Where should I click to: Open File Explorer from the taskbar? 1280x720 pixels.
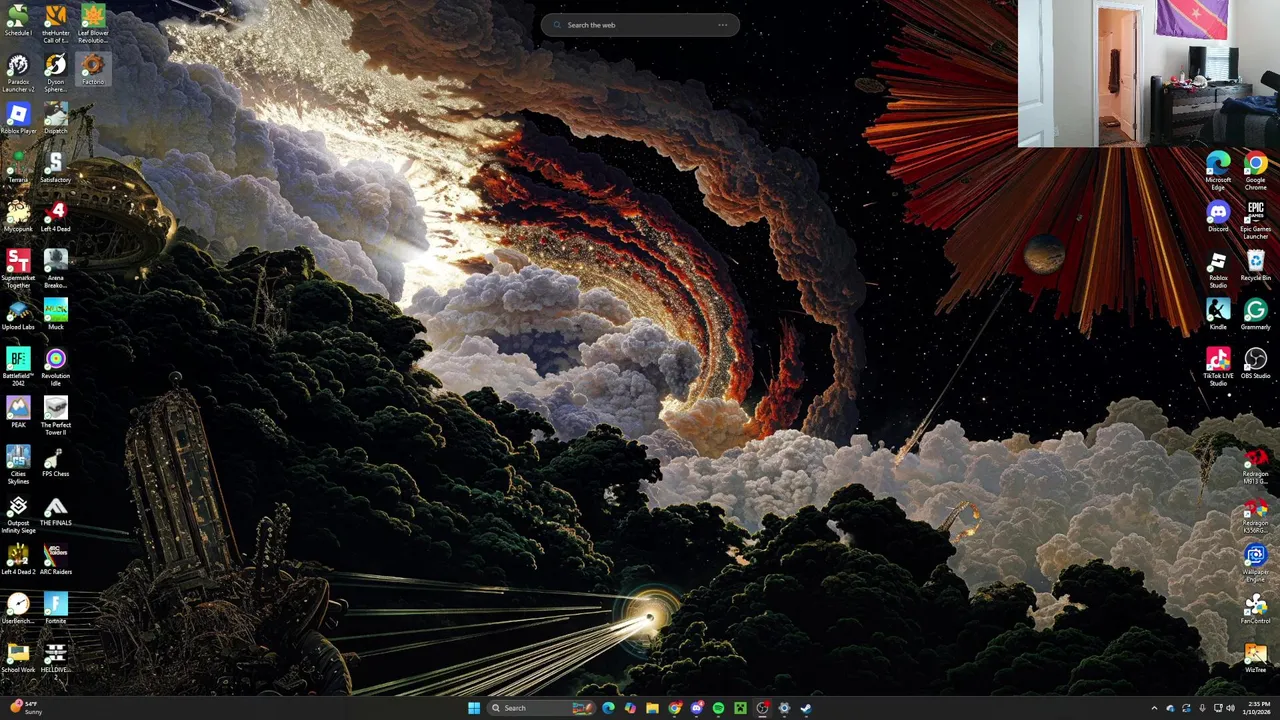tap(652, 708)
